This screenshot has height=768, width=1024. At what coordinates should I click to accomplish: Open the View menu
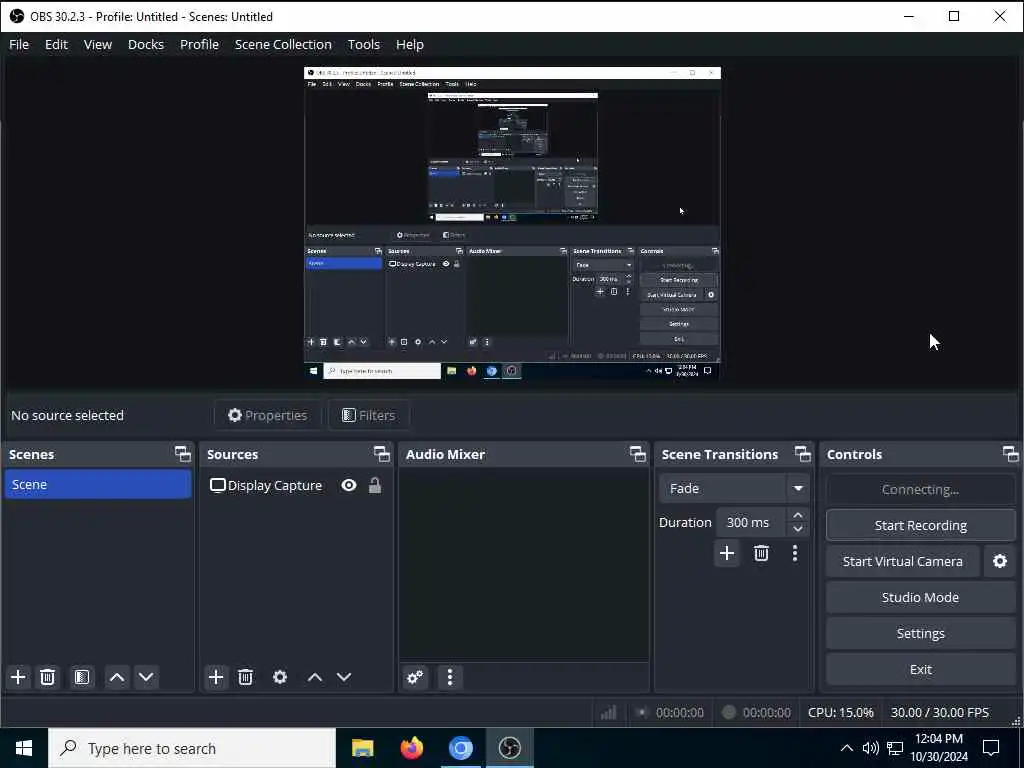[x=98, y=44]
